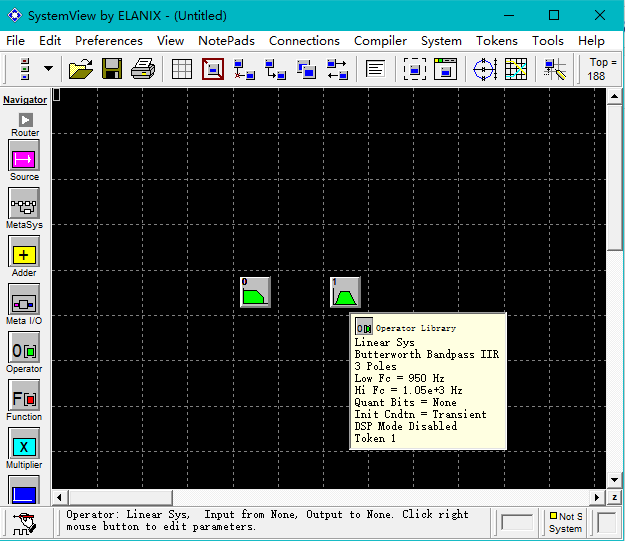Click the disconnect tokens icon with red X
Screen dimensions: 625x541
[x=244, y=69]
